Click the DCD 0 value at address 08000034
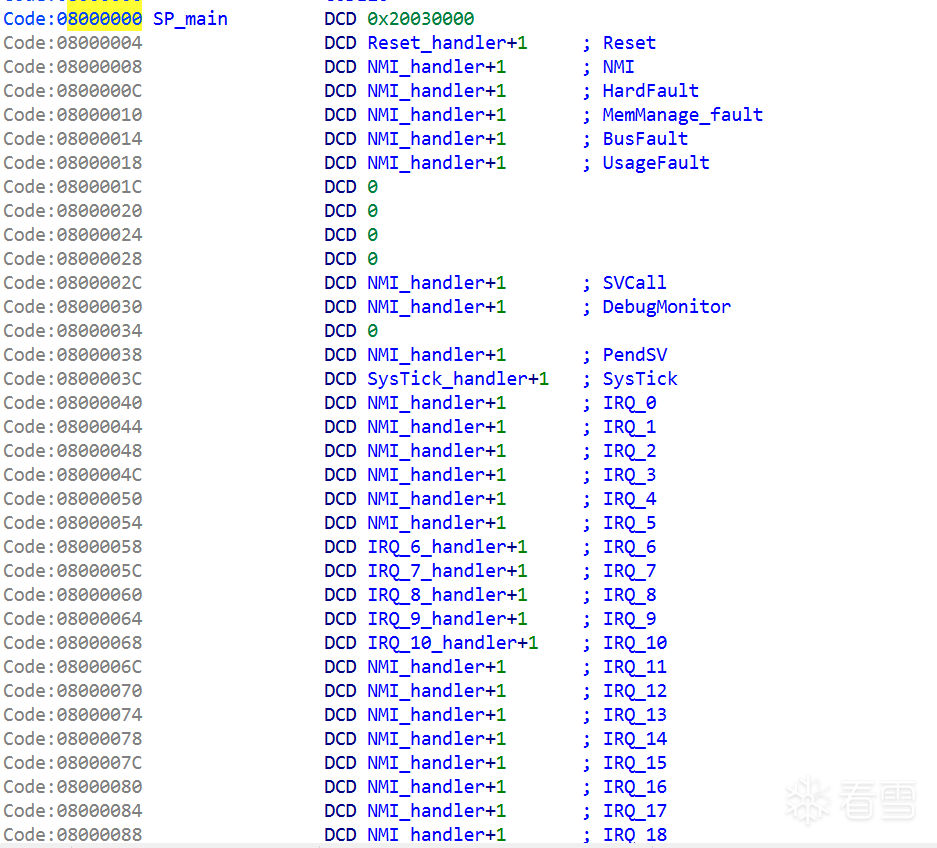 click(372, 331)
